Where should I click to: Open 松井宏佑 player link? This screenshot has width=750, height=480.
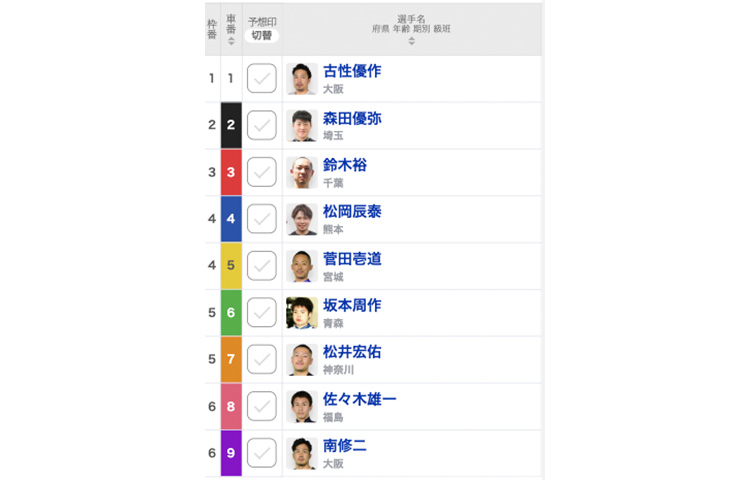pyautogui.click(x=352, y=352)
